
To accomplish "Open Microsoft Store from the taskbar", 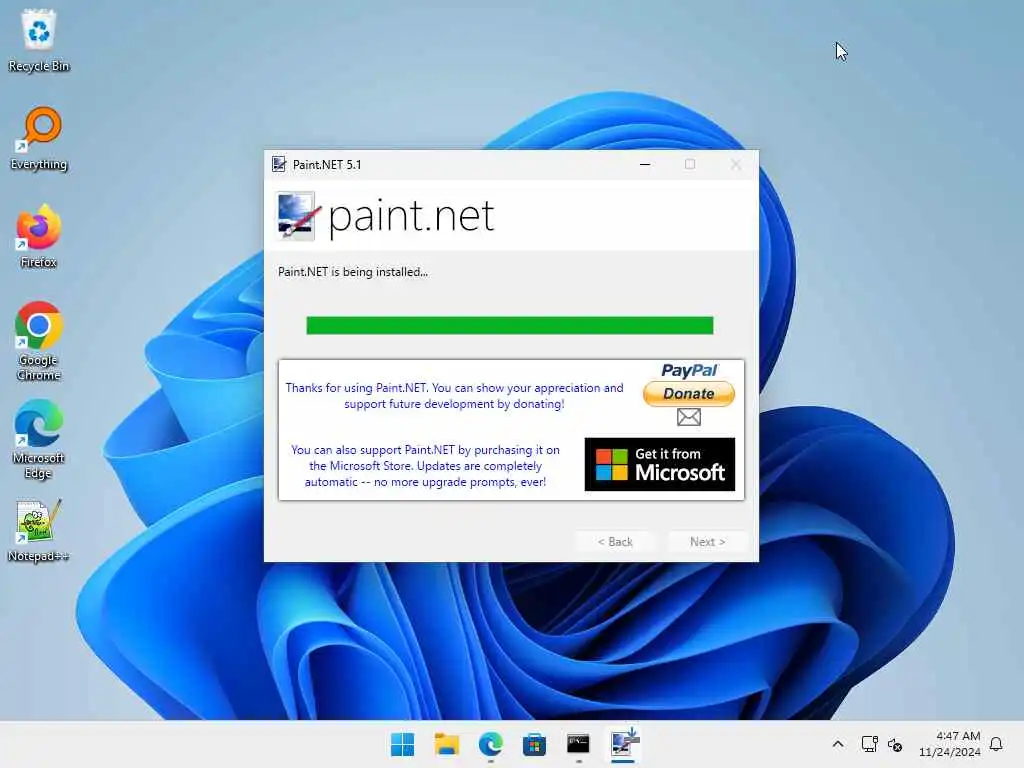I will point(534,744).
